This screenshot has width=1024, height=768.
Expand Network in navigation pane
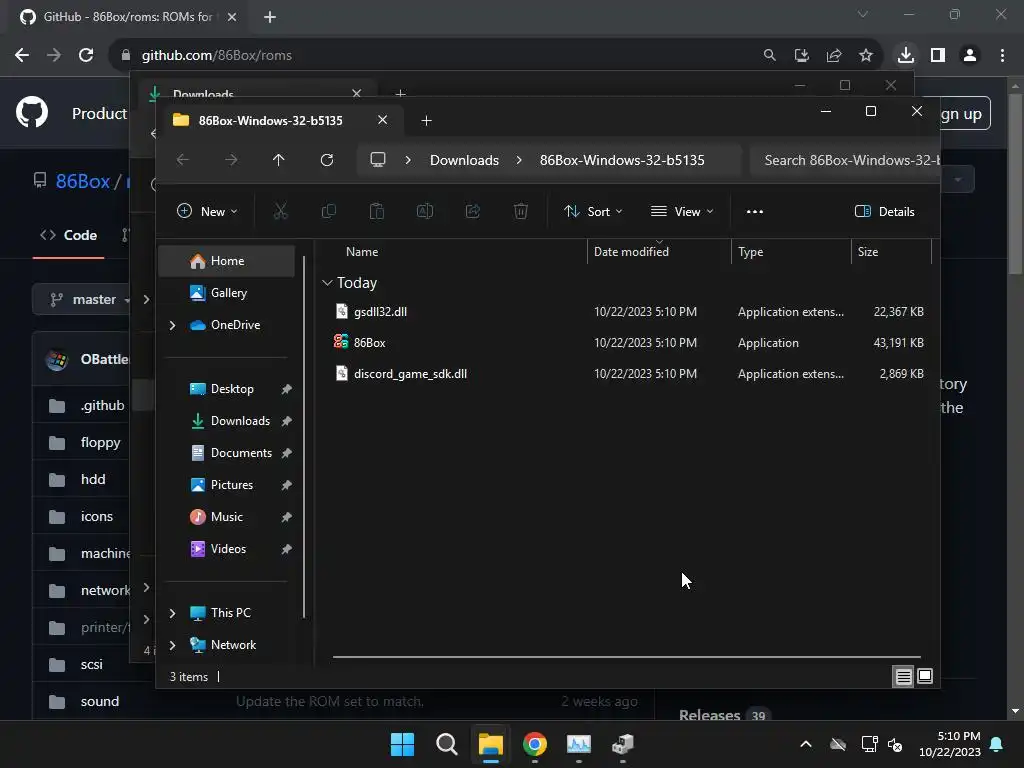tap(172, 645)
